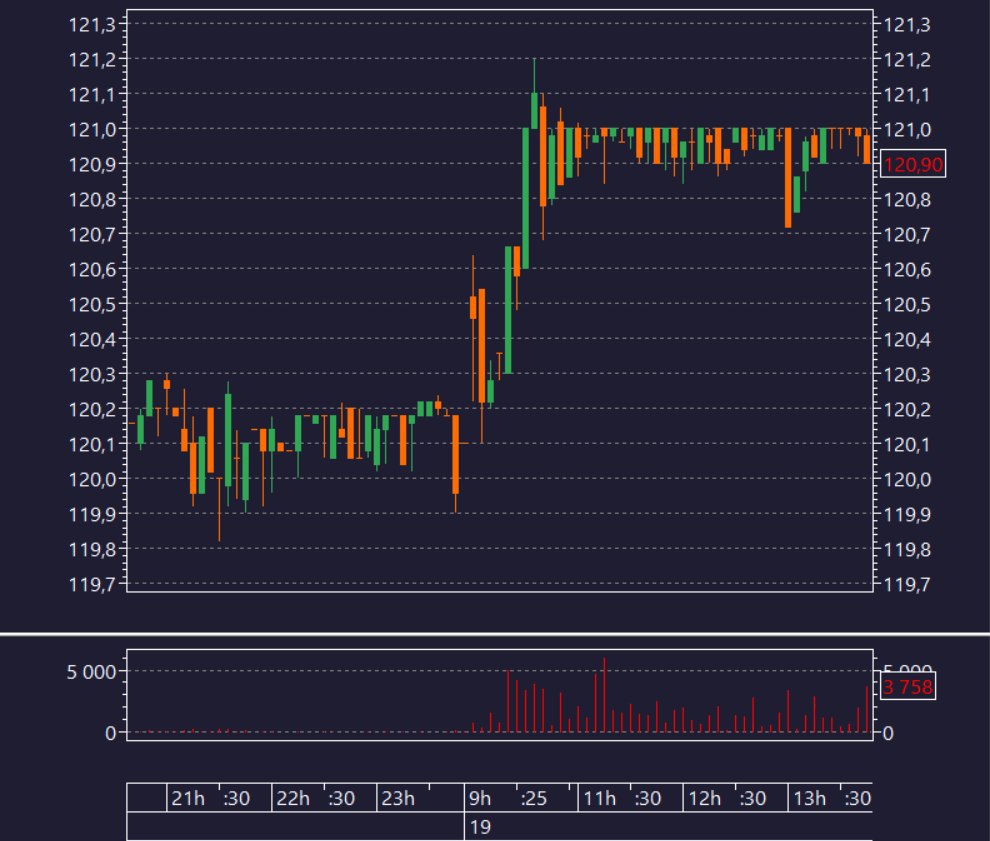Select the 11h time axis label
990x841 pixels.
pyautogui.click(x=599, y=799)
